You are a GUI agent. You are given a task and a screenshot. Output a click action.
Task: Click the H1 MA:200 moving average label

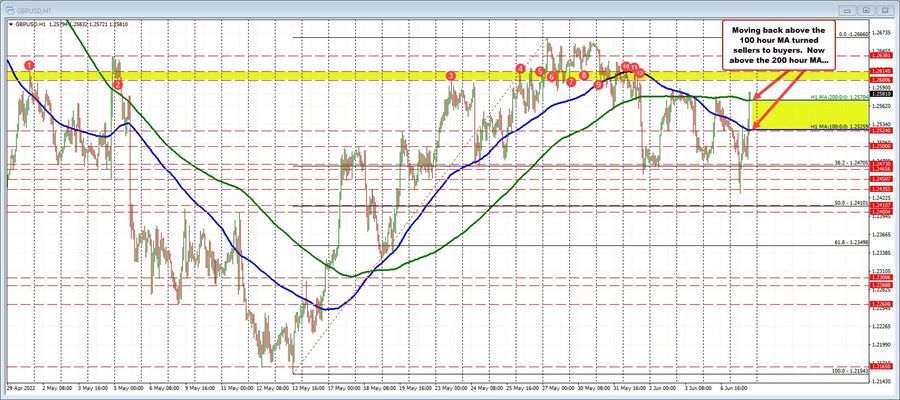(x=840, y=97)
